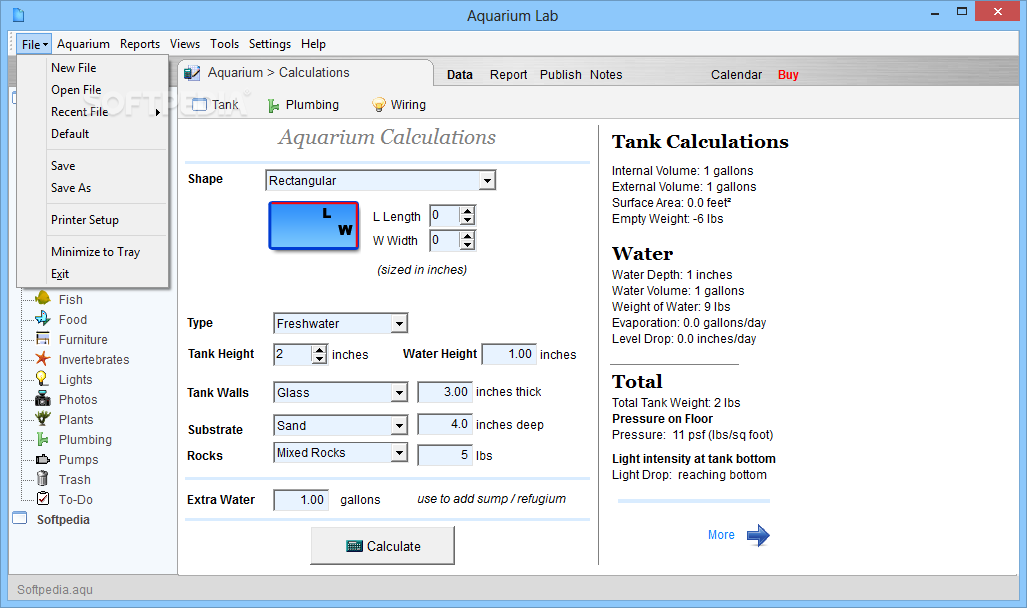Screen dimensions: 1027x608
Task: Click the Softpedia aquarium icon in tree
Action: click(20, 518)
